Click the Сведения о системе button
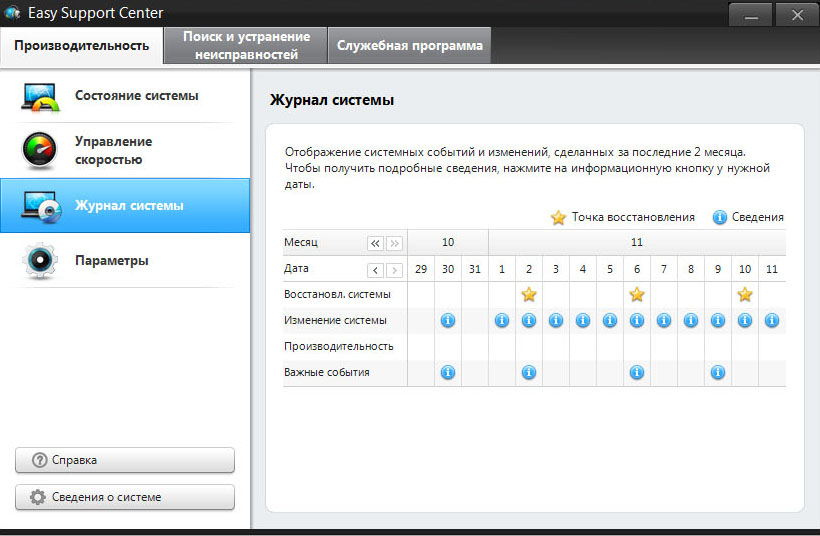 [125, 497]
